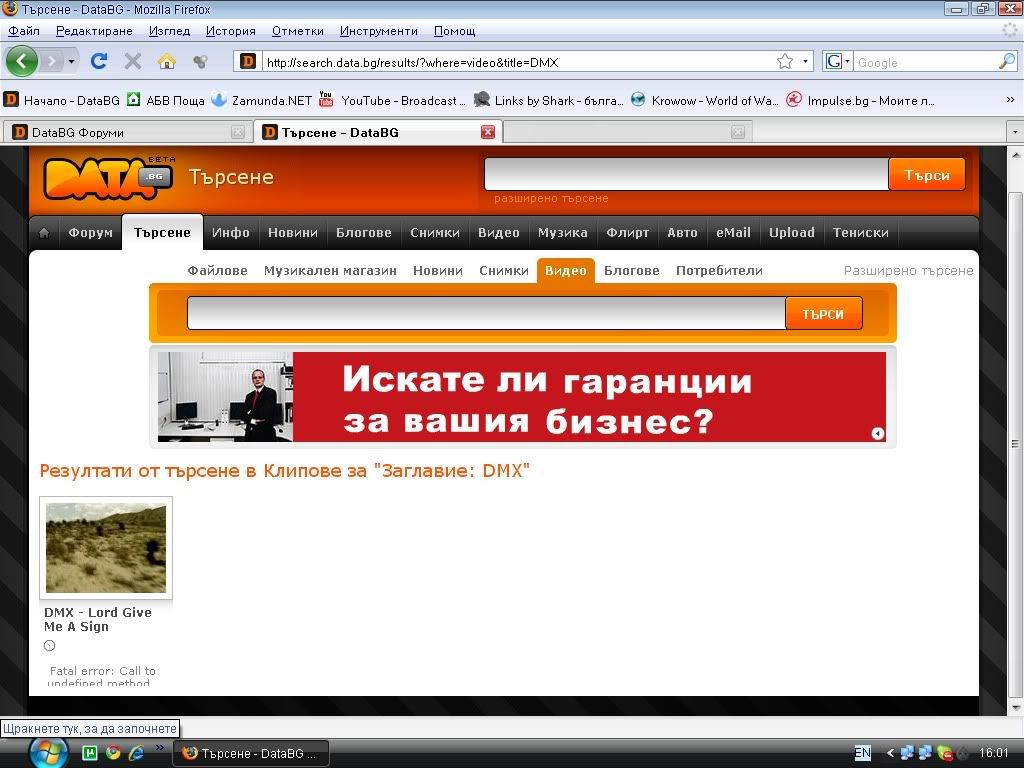This screenshot has height=768, width=1024.
Task: Open the Windows Start orb
Action: click(x=47, y=752)
